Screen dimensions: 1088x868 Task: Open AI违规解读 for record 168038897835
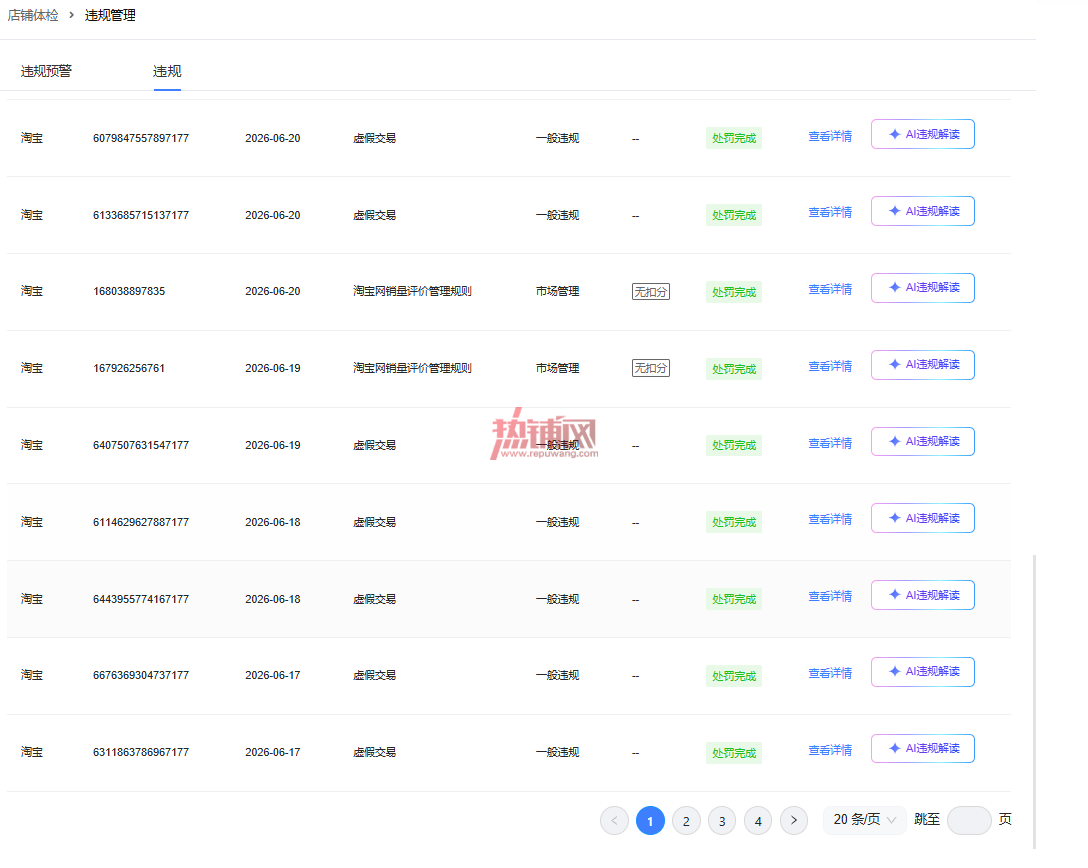pos(922,288)
